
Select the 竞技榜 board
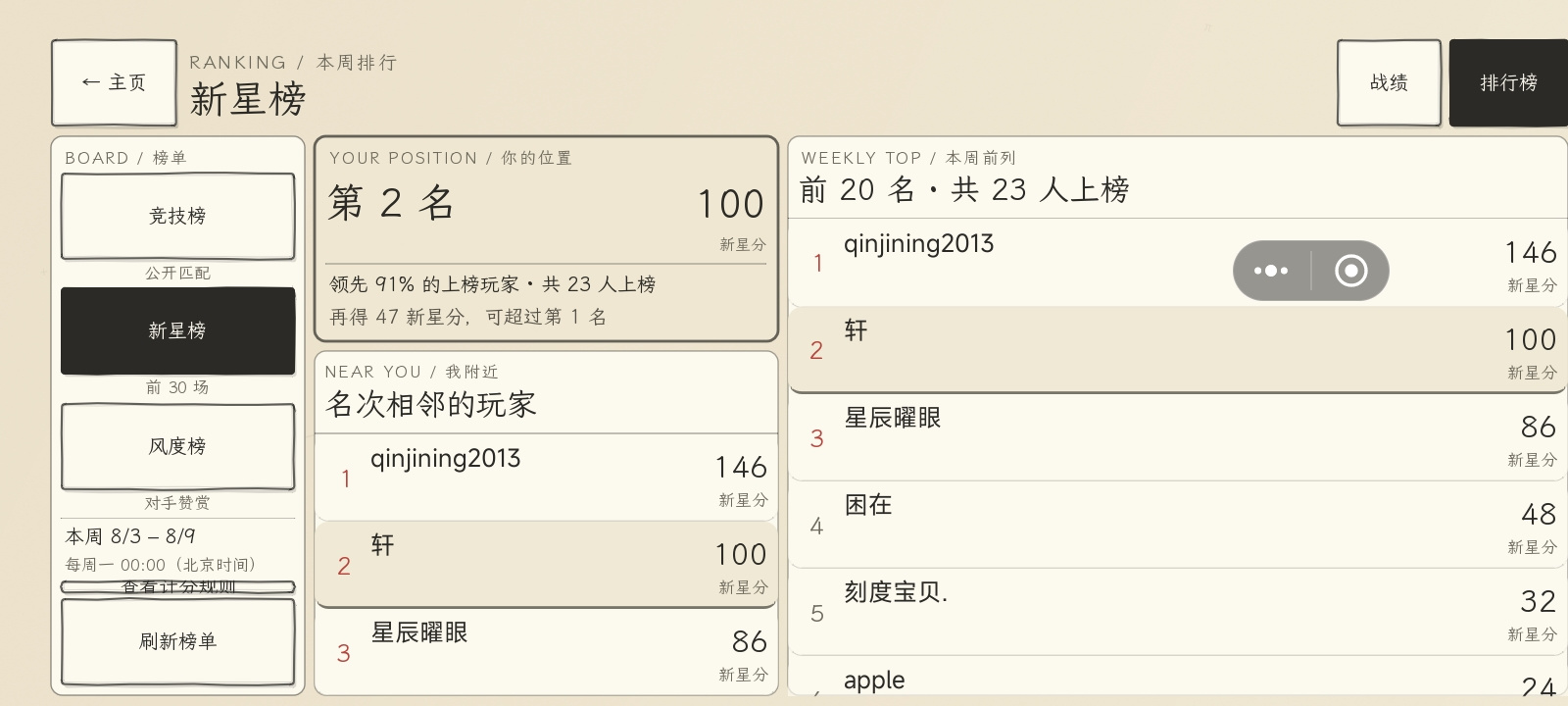click(177, 216)
